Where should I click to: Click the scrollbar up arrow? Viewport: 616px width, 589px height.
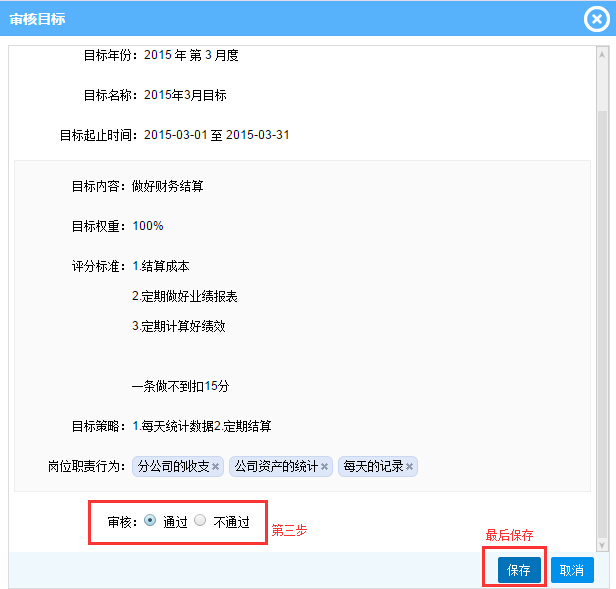(x=602, y=55)
